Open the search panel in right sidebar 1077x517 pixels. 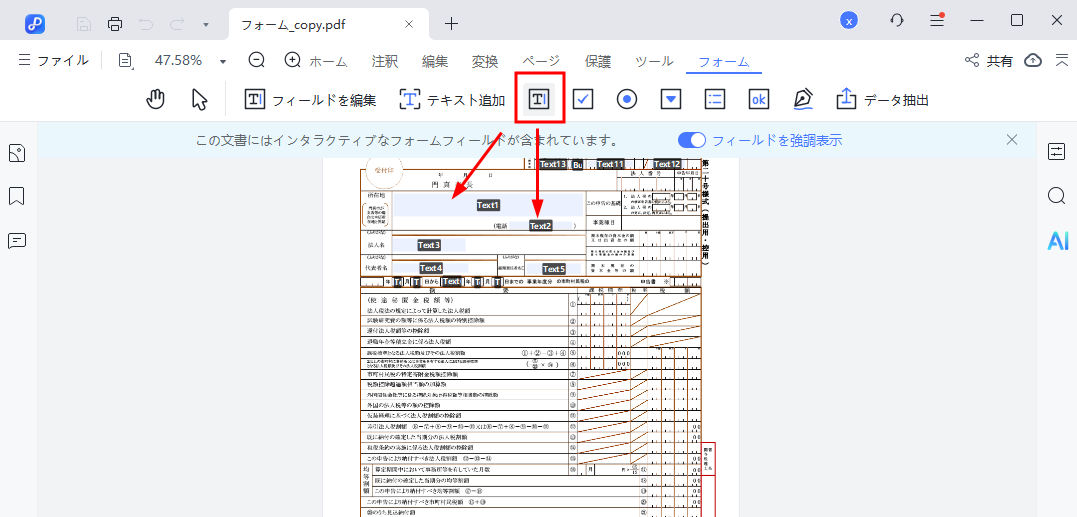click(x=1056, y=196)
